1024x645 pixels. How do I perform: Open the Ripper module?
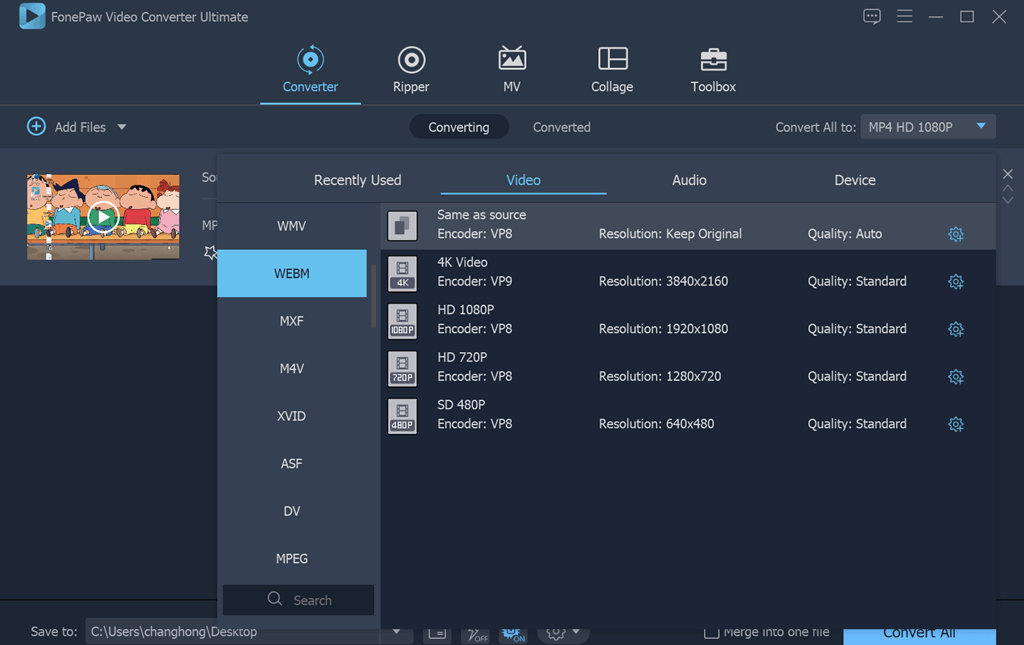click(x=411, y=69)
